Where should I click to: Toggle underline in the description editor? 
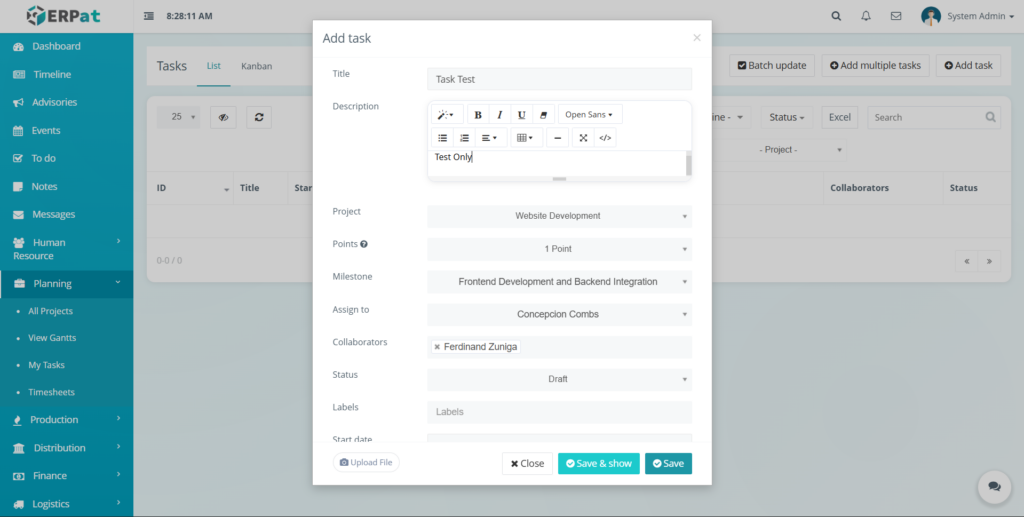(521, 115)
